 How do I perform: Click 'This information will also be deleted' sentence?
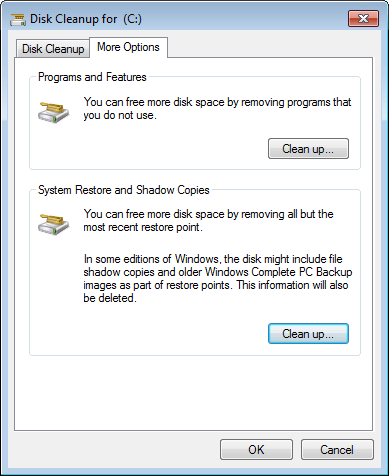216,292
